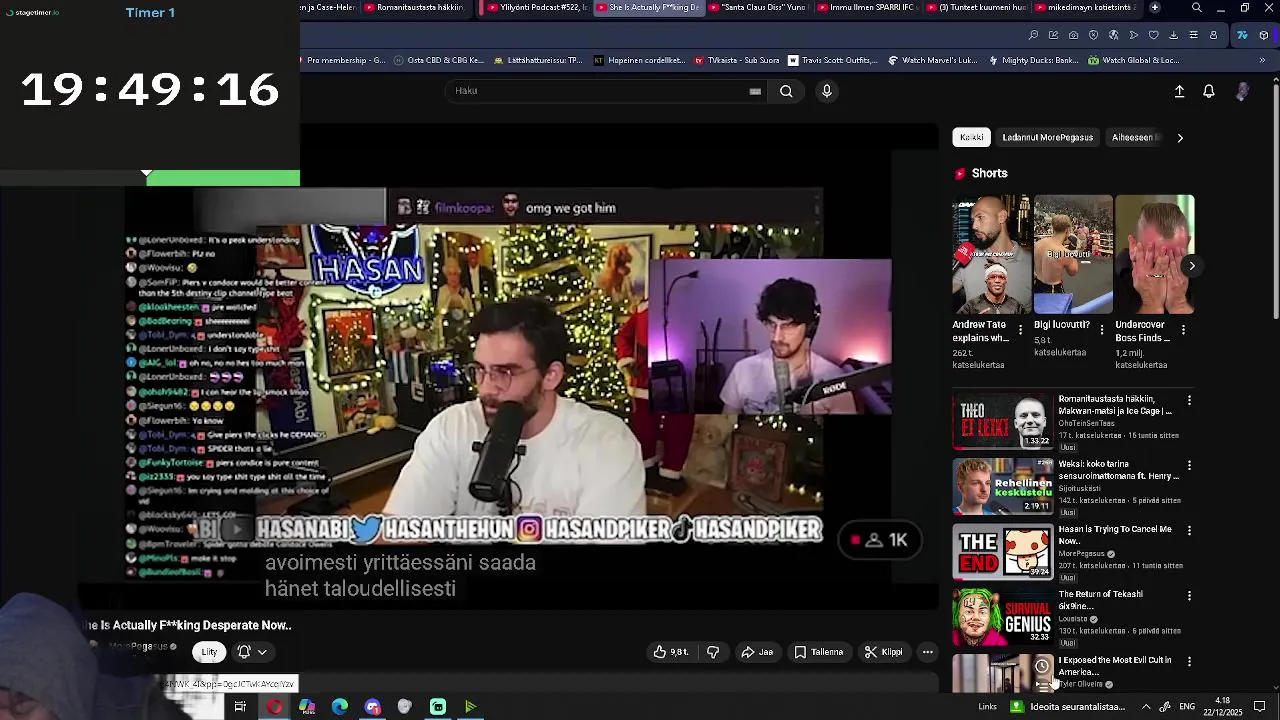Open the clock and date in taskbar

(1222, 707)
